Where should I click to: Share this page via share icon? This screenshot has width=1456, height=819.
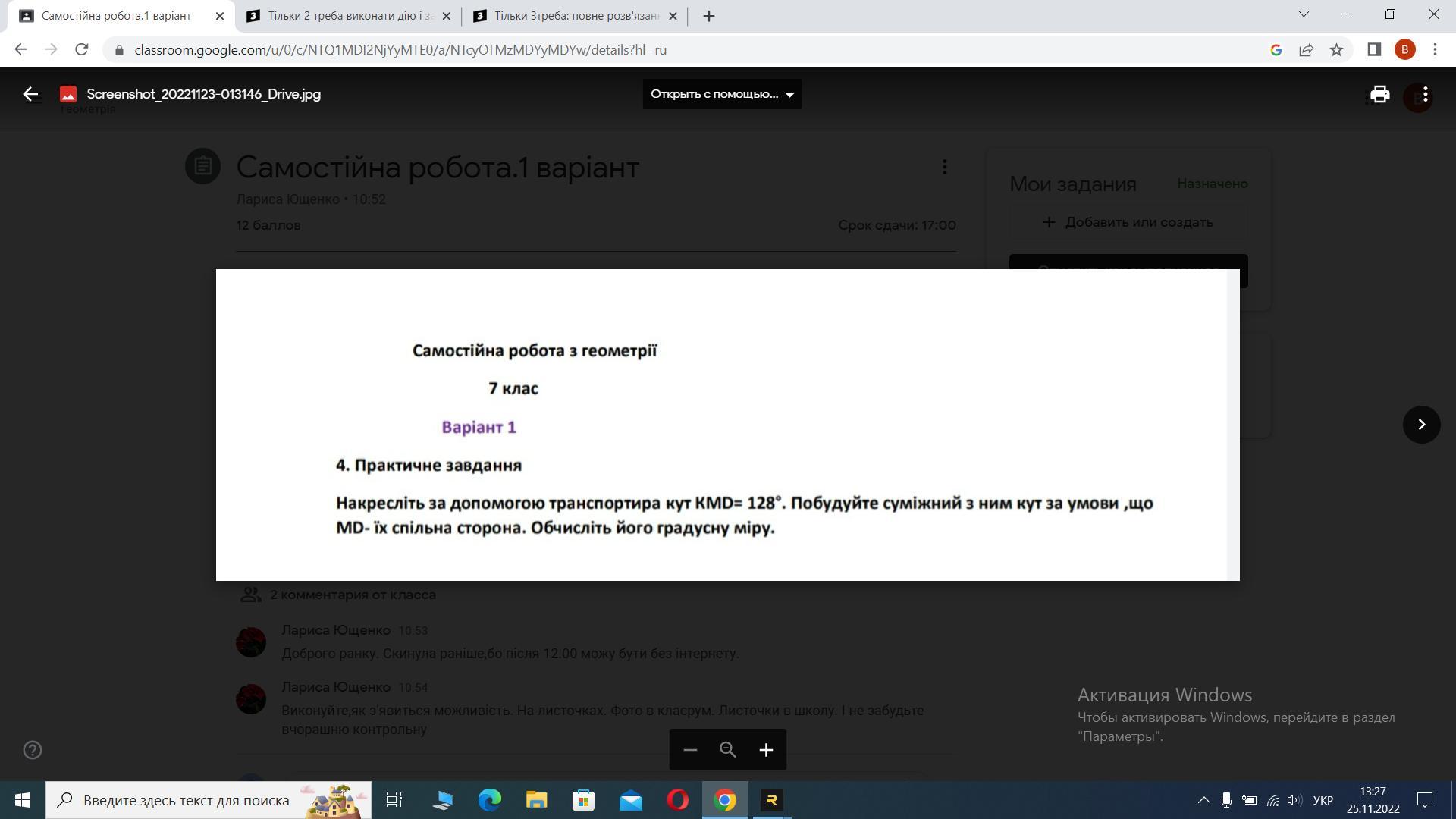click(x=1306, y=50)
